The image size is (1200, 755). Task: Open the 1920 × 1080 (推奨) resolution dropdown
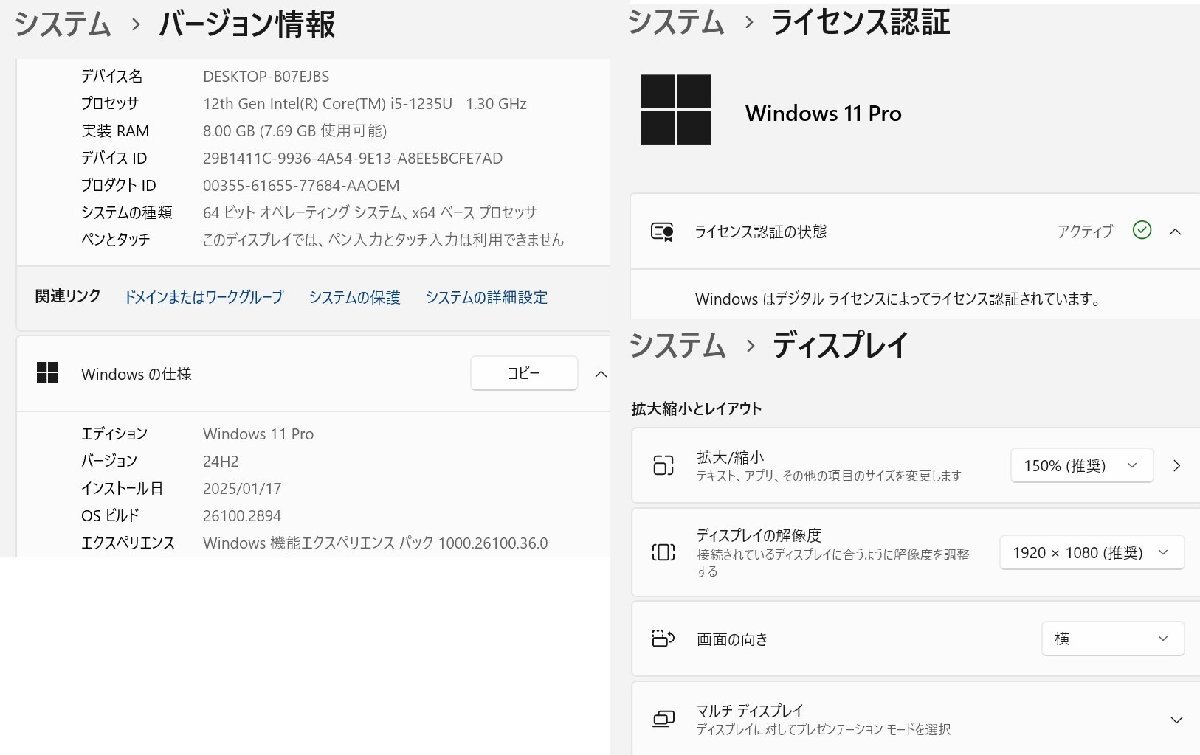click(x=1092, y=552)
